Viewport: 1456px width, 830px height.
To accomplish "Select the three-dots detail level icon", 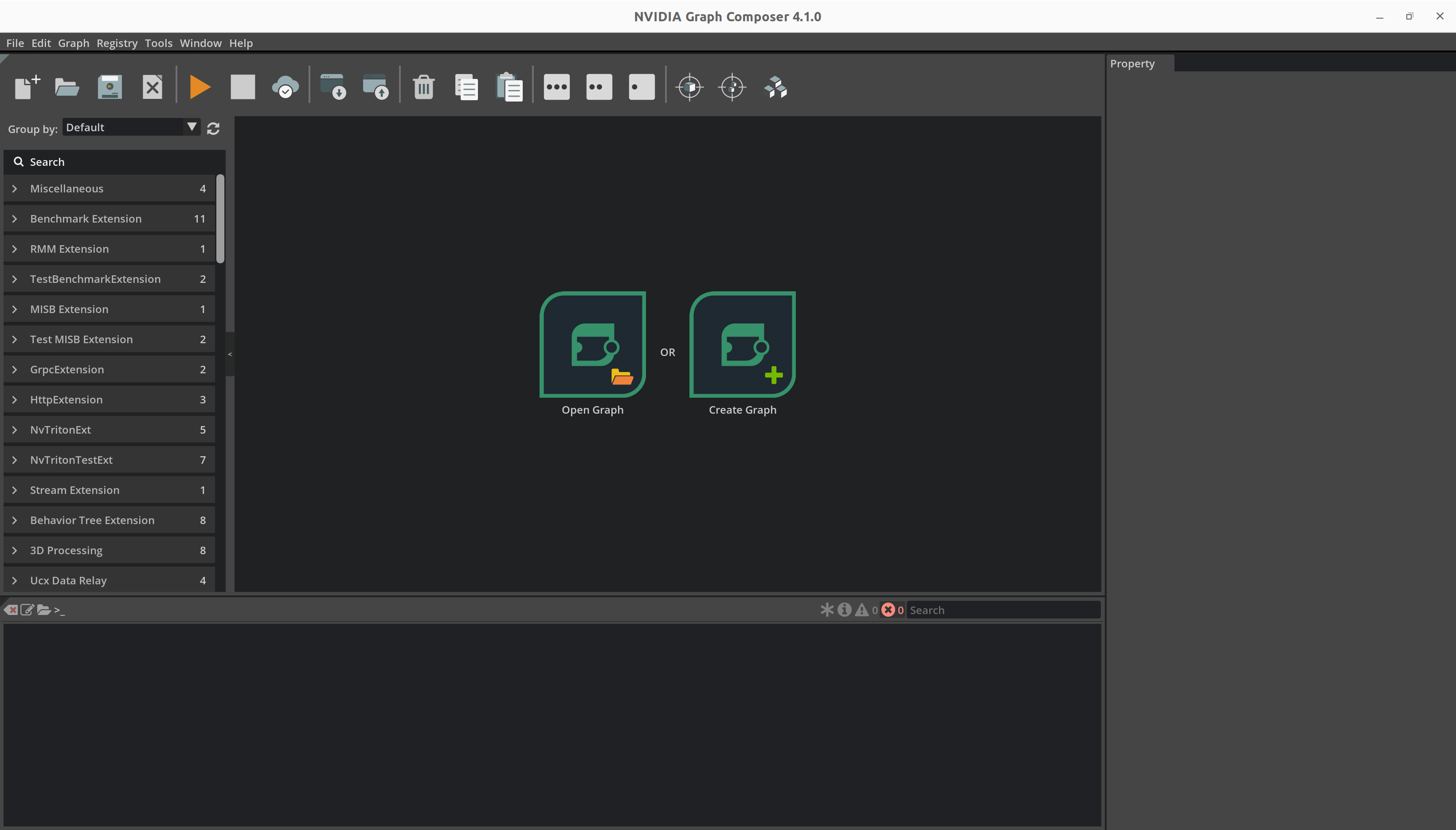I will click(557, 87).
